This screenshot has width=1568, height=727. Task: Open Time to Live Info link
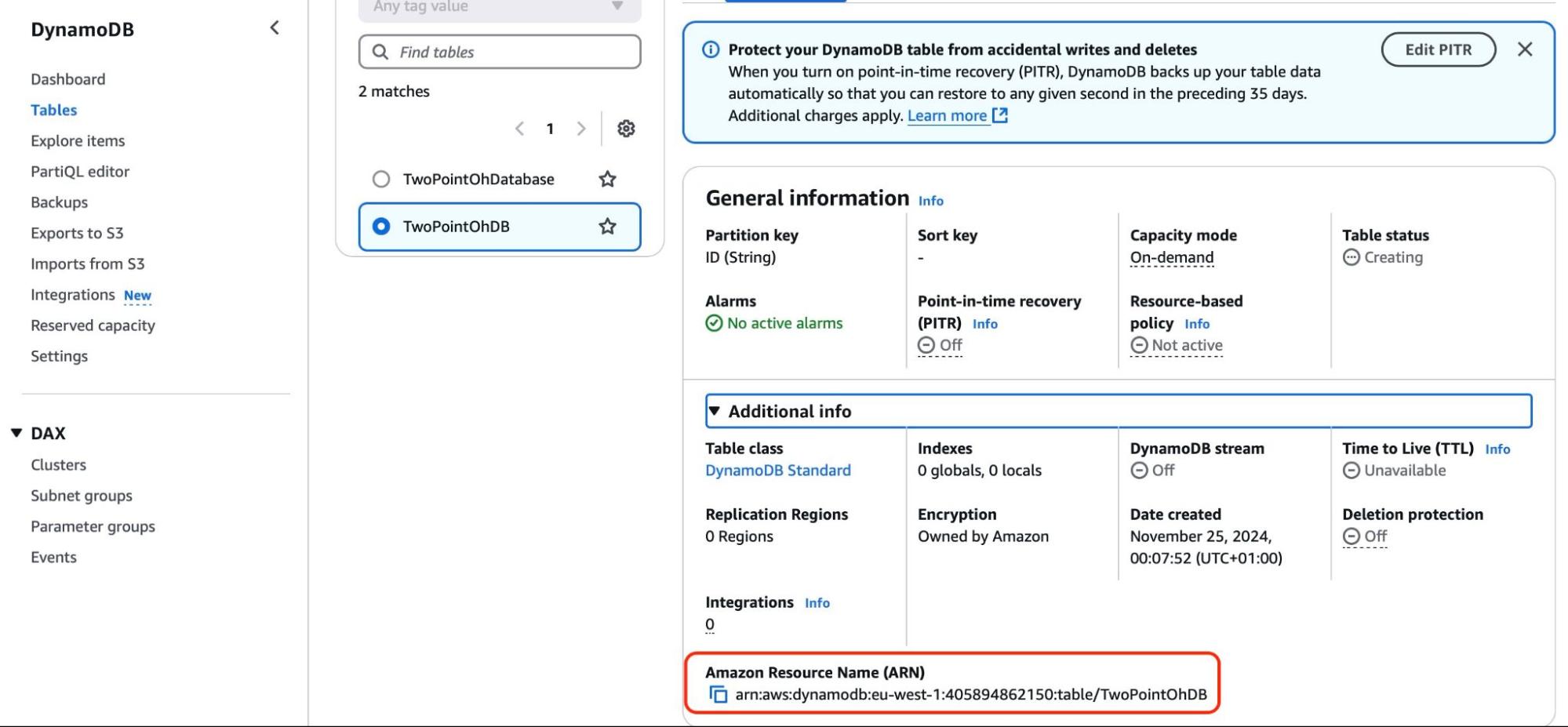(1497, 449)
